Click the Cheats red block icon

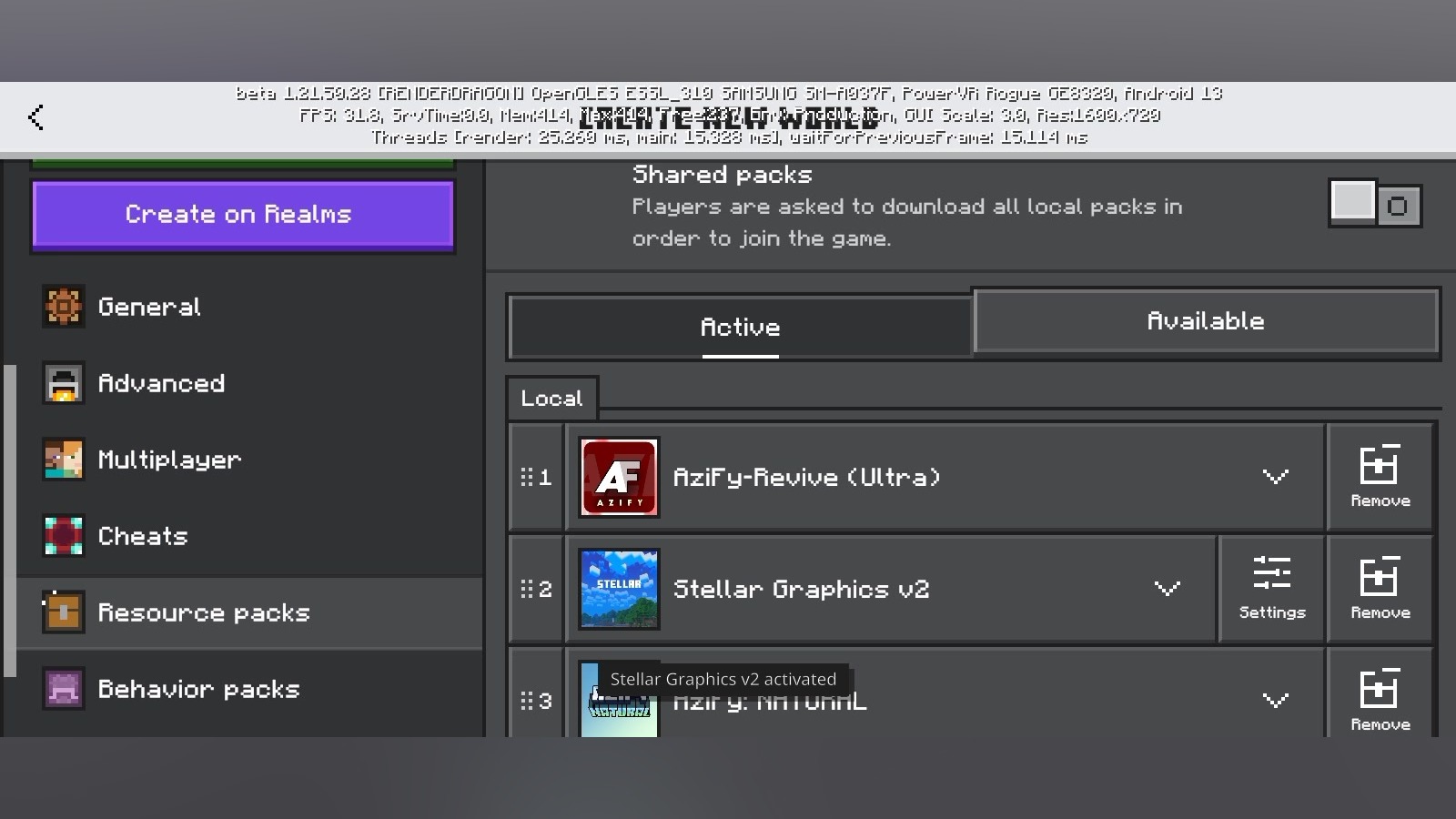[63, 536]
